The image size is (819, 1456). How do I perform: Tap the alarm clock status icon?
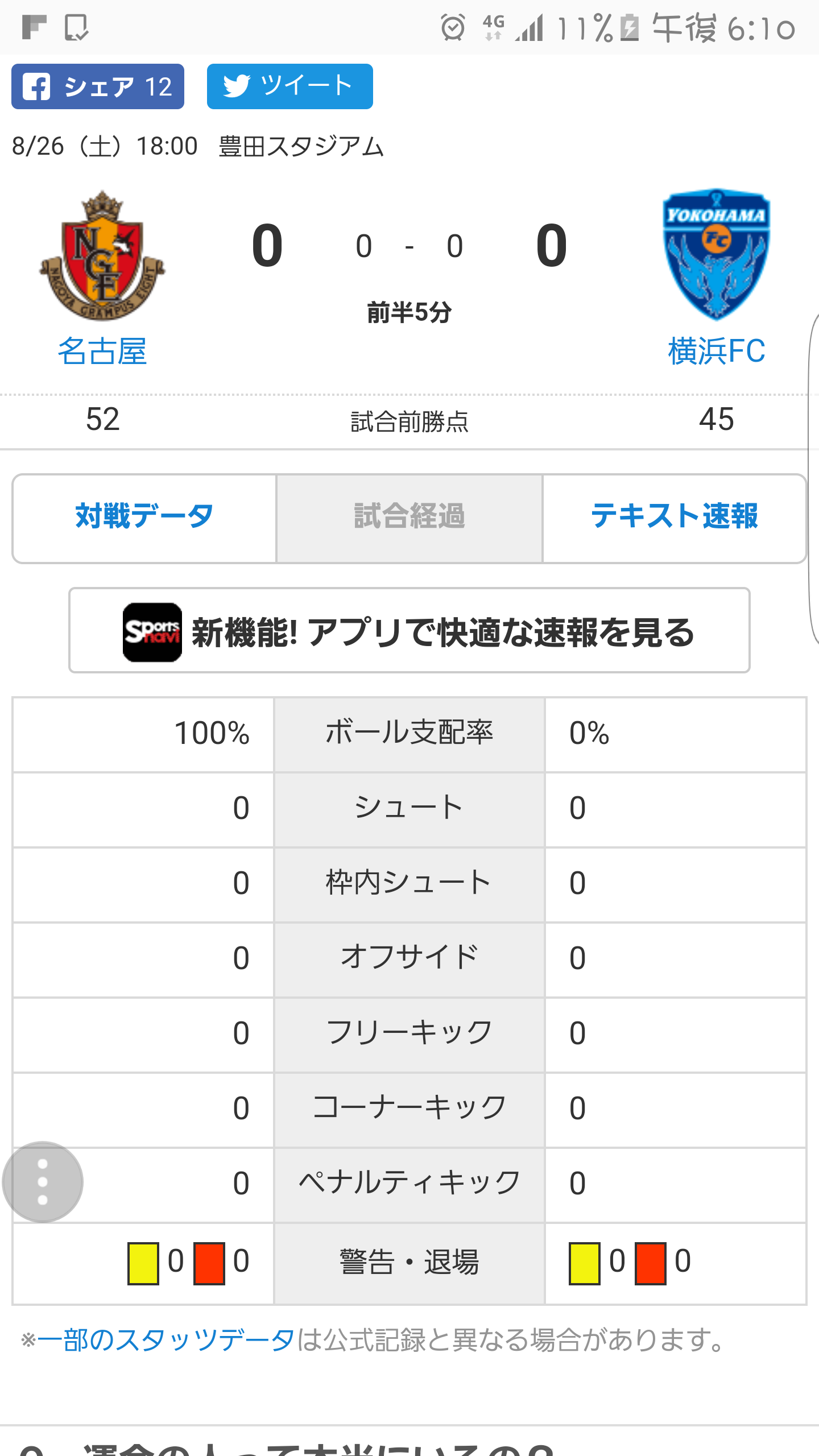coord(453,27)
